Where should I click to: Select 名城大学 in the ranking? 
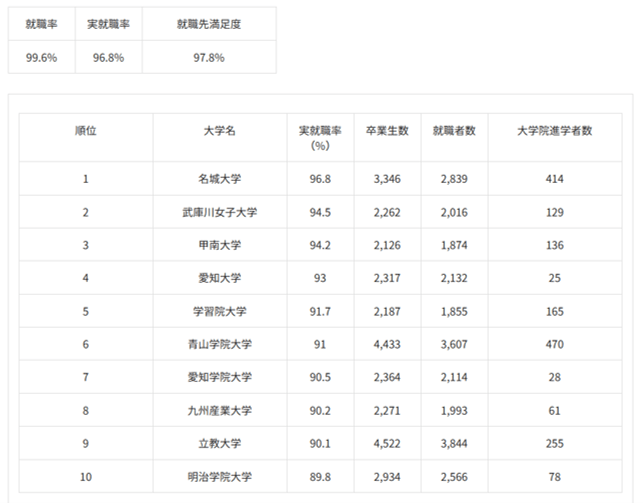[220, 179]
